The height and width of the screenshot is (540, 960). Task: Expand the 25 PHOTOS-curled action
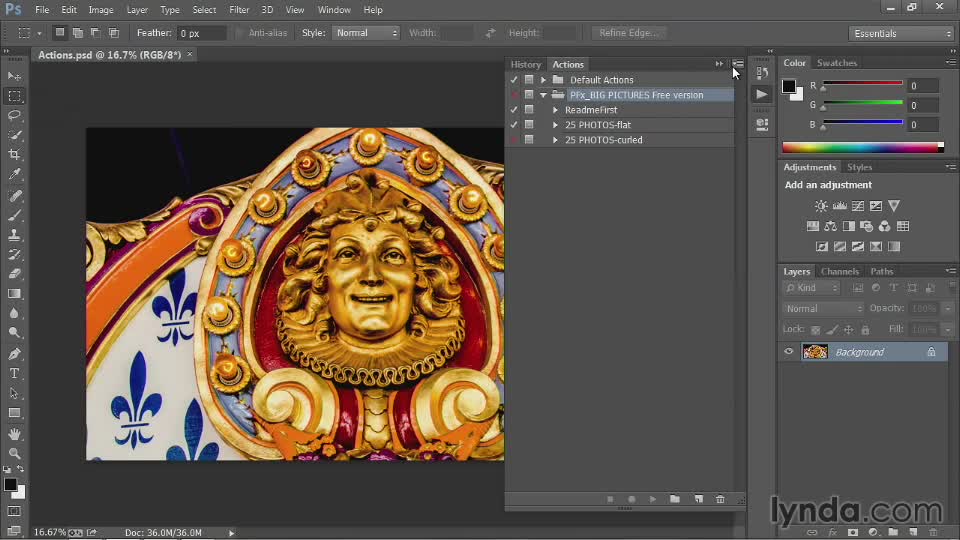point(555,140)
